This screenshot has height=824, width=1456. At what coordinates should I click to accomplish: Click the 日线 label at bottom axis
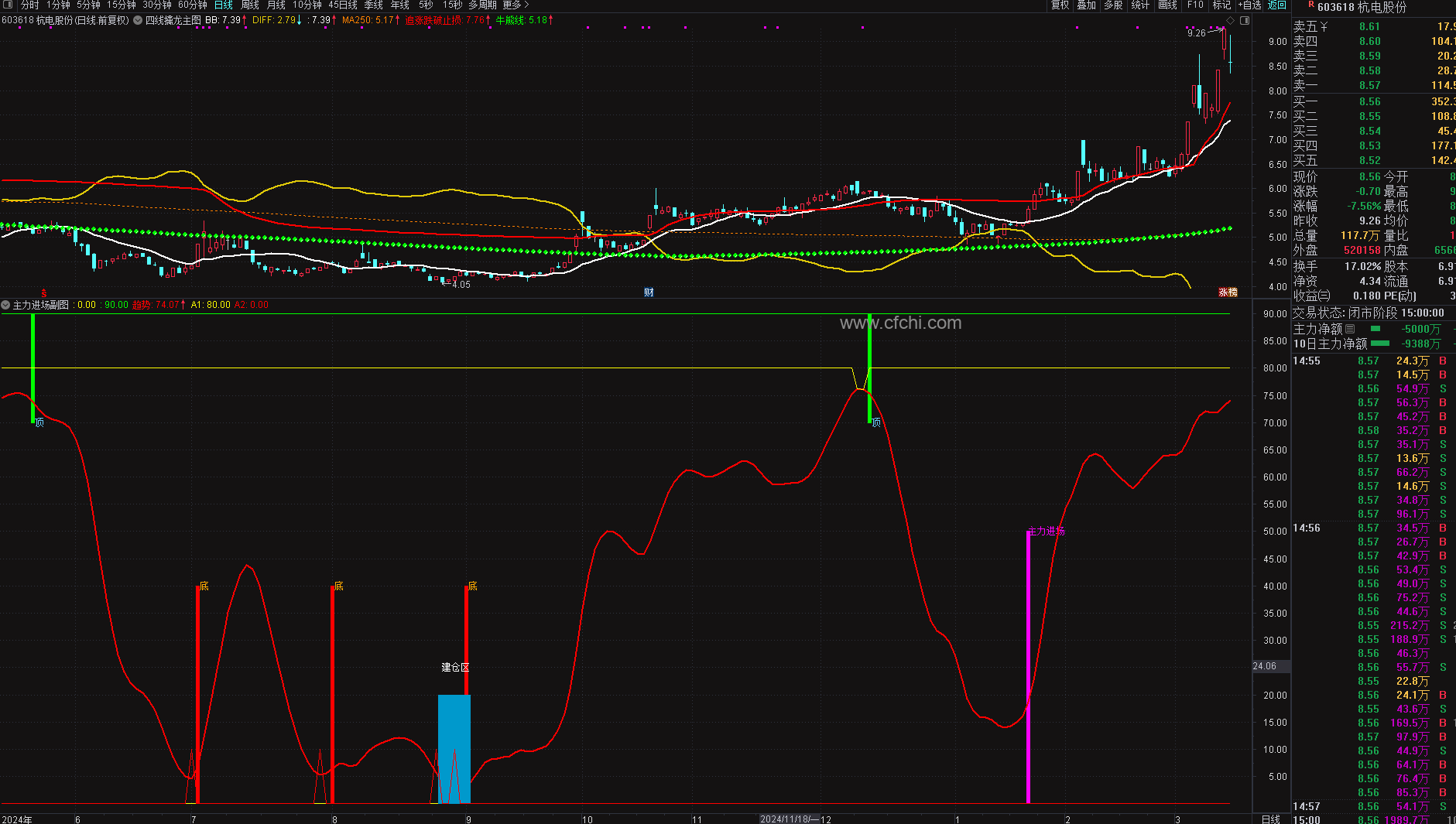pyautogui.click(x=1271, y=819)
